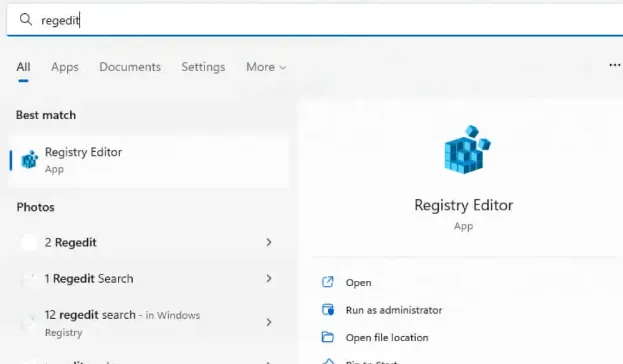The width and height of the screenshot is (623, 364).
Task: Switch to the Settings tab
Action: click(203, 67)
